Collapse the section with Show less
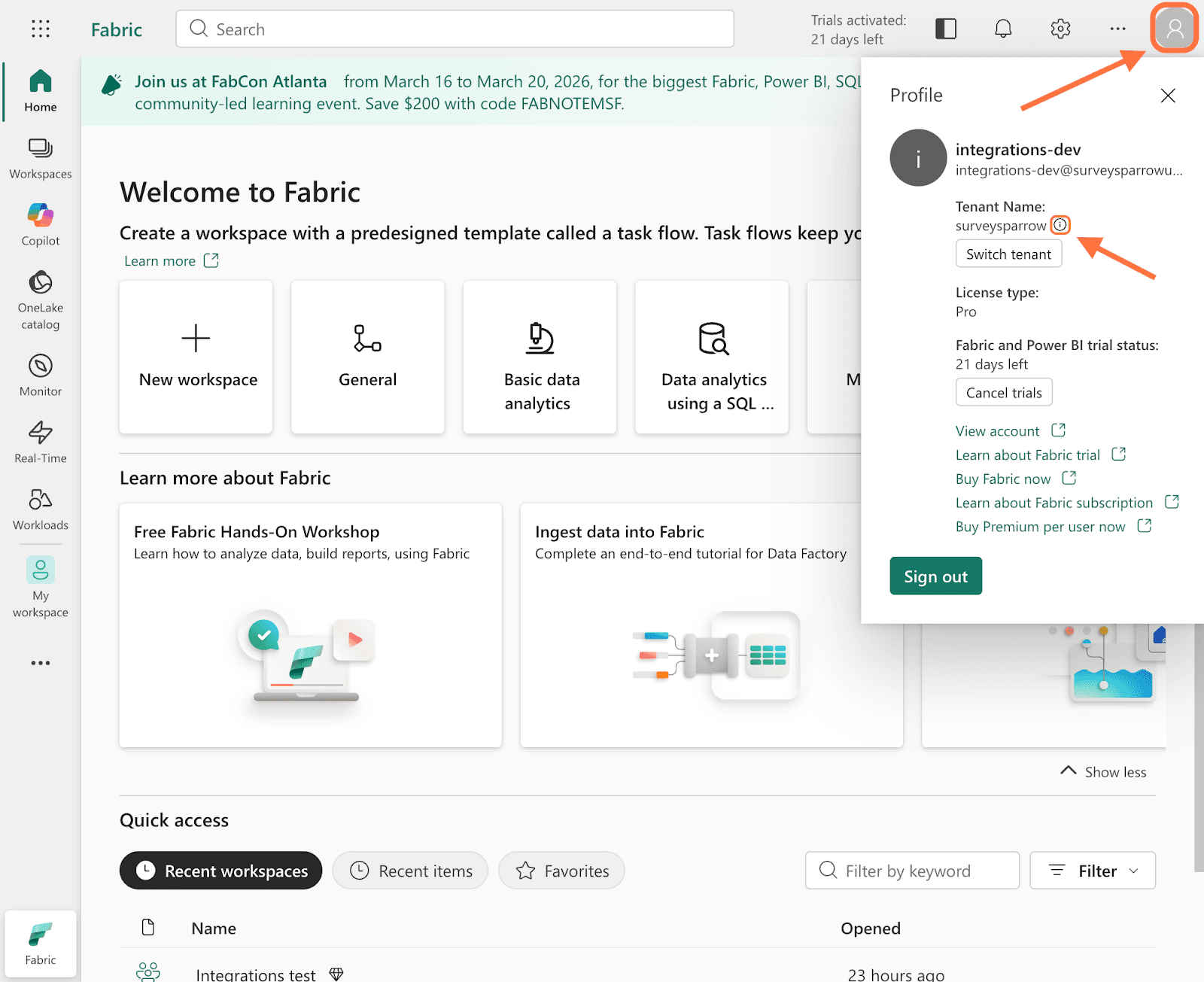1204x982 pixels. 1104,772
